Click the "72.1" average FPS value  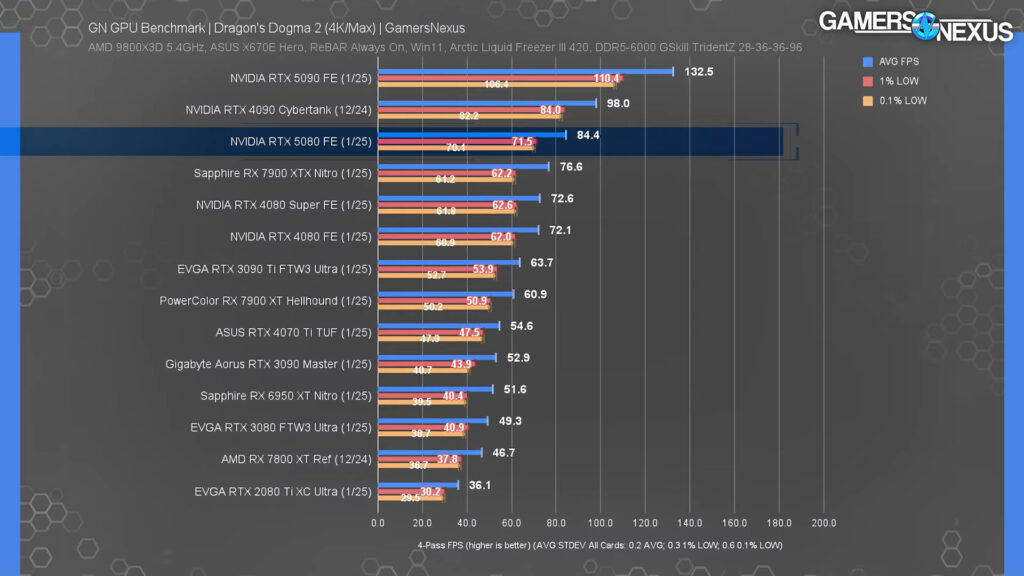coord(560,230)
